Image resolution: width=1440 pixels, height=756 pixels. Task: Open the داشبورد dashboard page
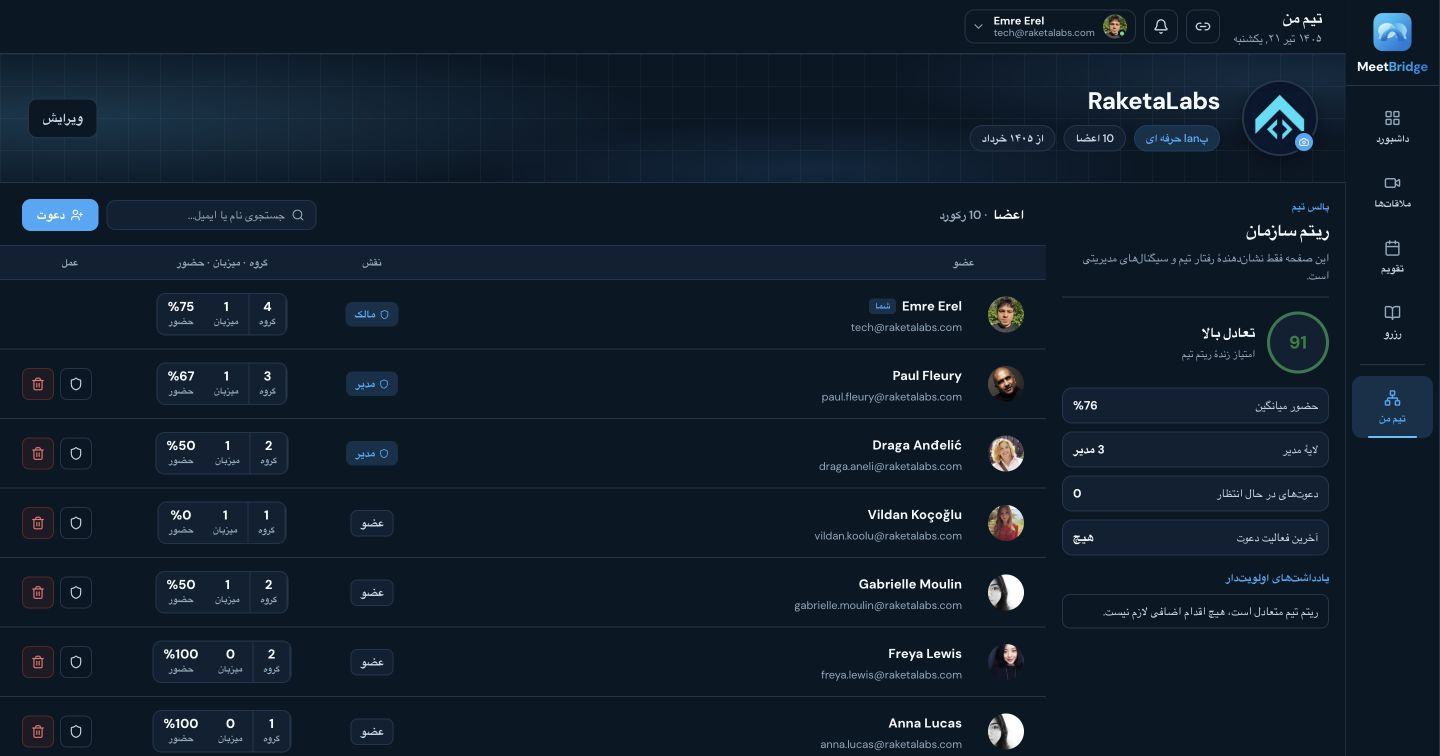click(x=1392, y=127)
